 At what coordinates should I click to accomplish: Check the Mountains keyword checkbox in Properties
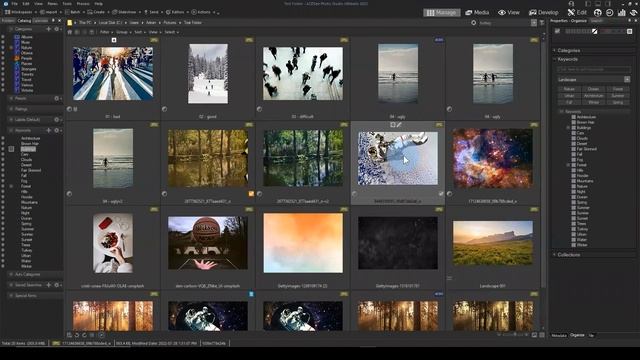pyautogui.click(x=573, y=181)
